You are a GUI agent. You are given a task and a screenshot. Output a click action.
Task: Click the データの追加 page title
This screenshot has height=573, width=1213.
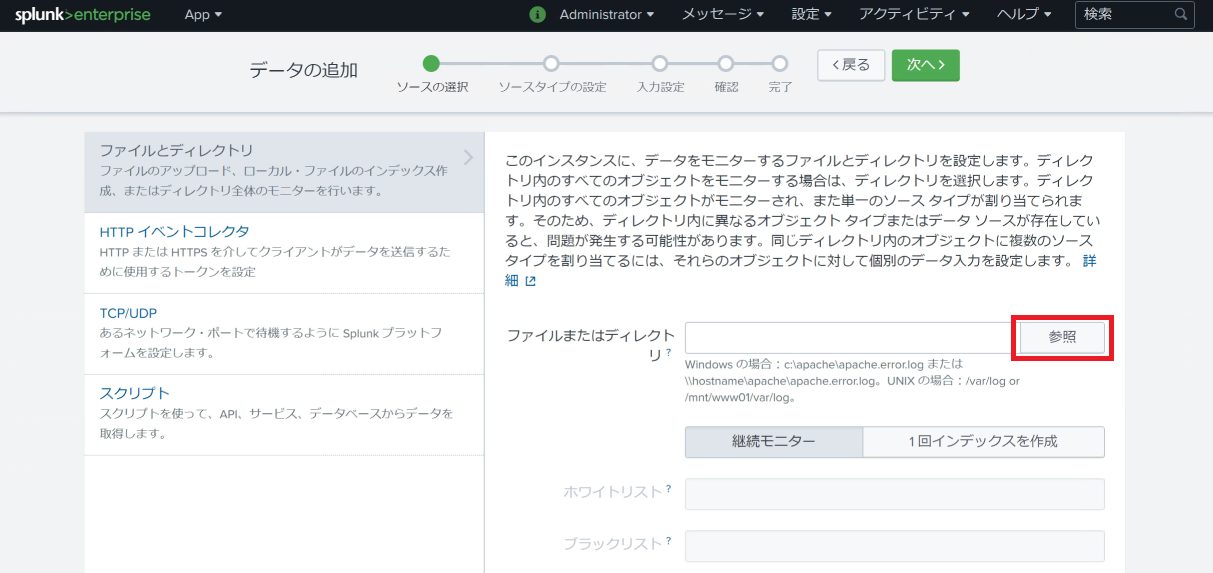point(304,70)
